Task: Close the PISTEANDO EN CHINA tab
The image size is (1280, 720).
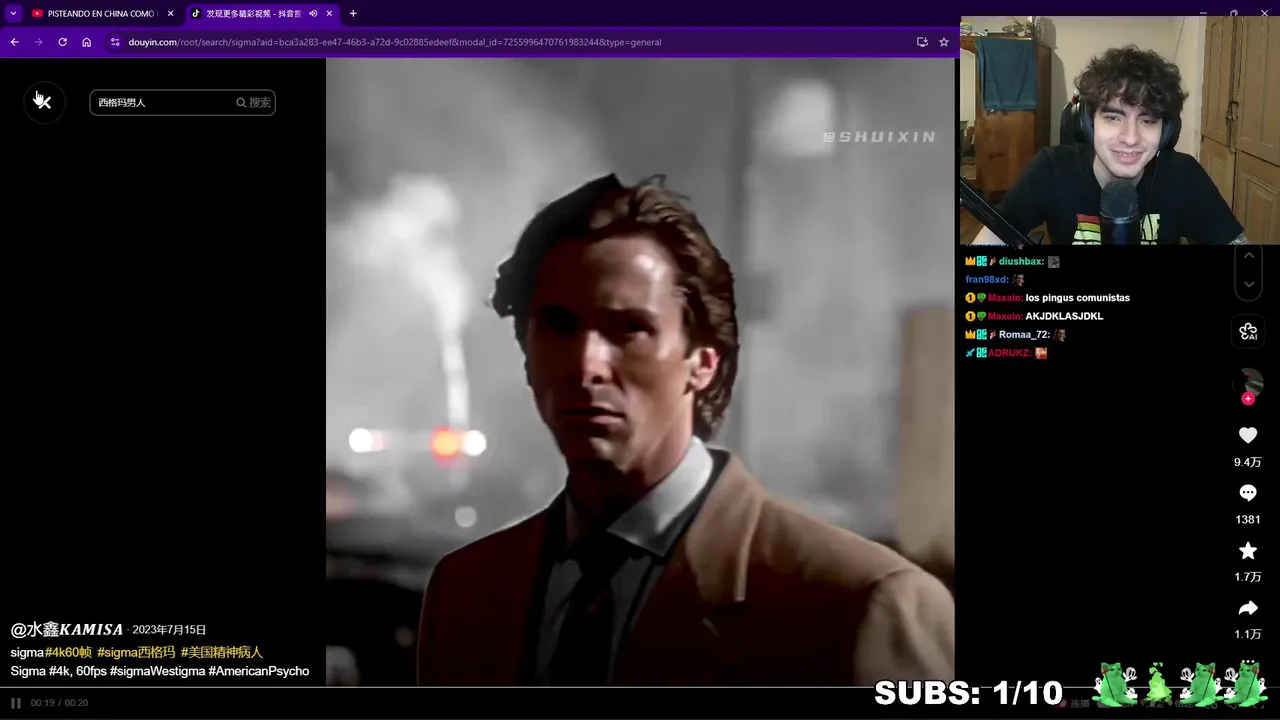Action: coord(170,13)
